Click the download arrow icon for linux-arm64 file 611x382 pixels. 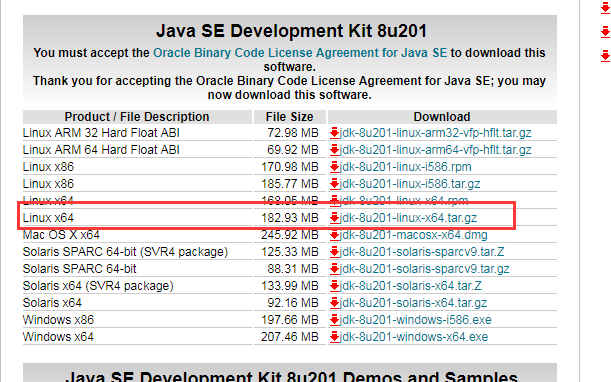pyautogui.click(x=334, y=150)
